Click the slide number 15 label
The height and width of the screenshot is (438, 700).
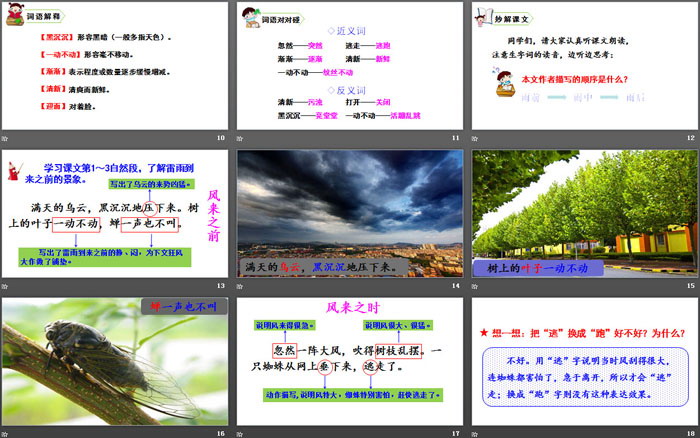(690, 285)
